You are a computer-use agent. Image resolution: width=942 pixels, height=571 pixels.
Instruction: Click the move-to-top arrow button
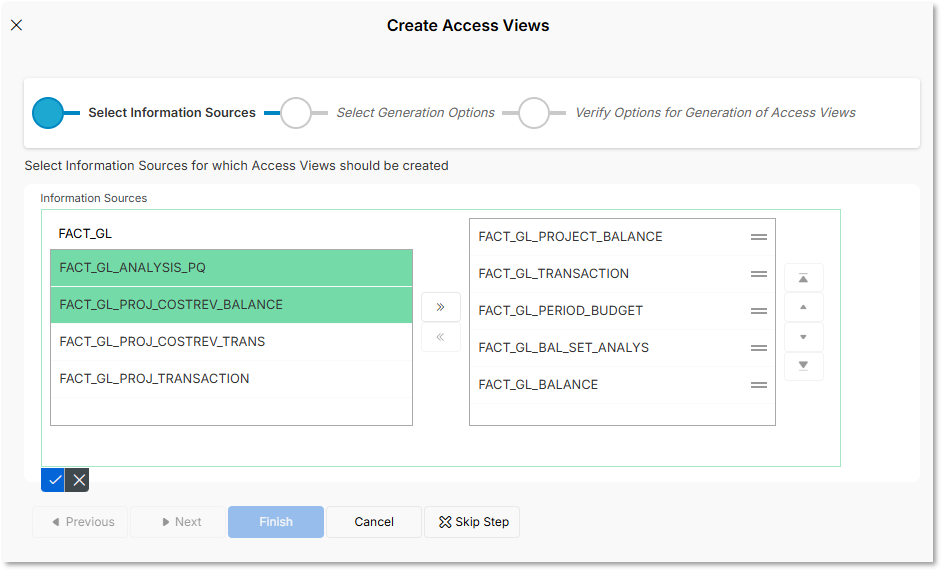click(x=803, y=278)
